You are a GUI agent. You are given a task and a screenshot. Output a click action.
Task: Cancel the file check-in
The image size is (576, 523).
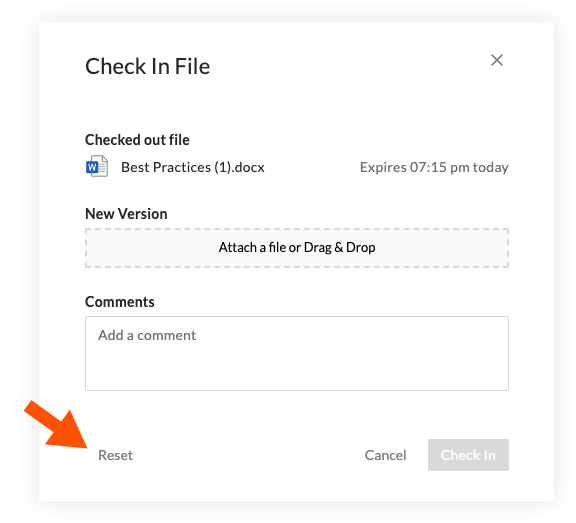point(385,455)
